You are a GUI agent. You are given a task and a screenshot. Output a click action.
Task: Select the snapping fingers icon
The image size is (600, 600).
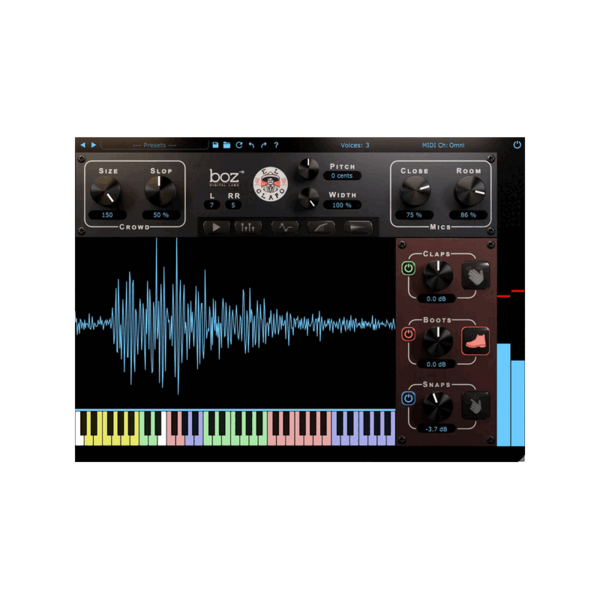(476, 406)
